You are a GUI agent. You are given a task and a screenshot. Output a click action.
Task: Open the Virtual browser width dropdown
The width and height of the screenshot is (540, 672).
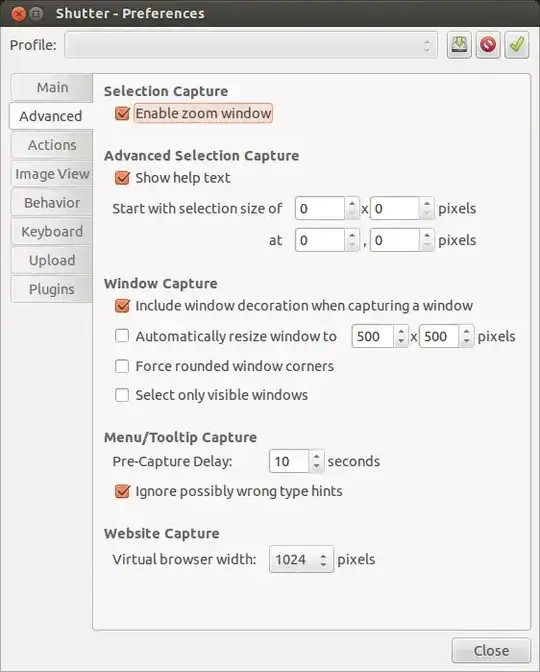pyautogui.click(x=301, y=559)
